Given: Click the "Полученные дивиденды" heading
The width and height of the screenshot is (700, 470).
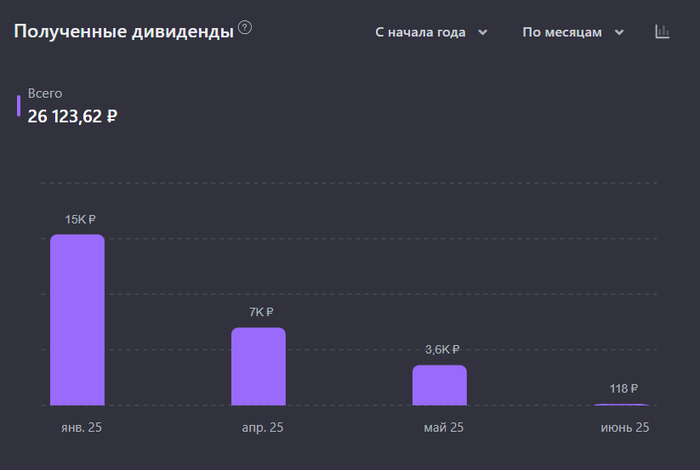Looking at the screenshot, I should 124,32.
